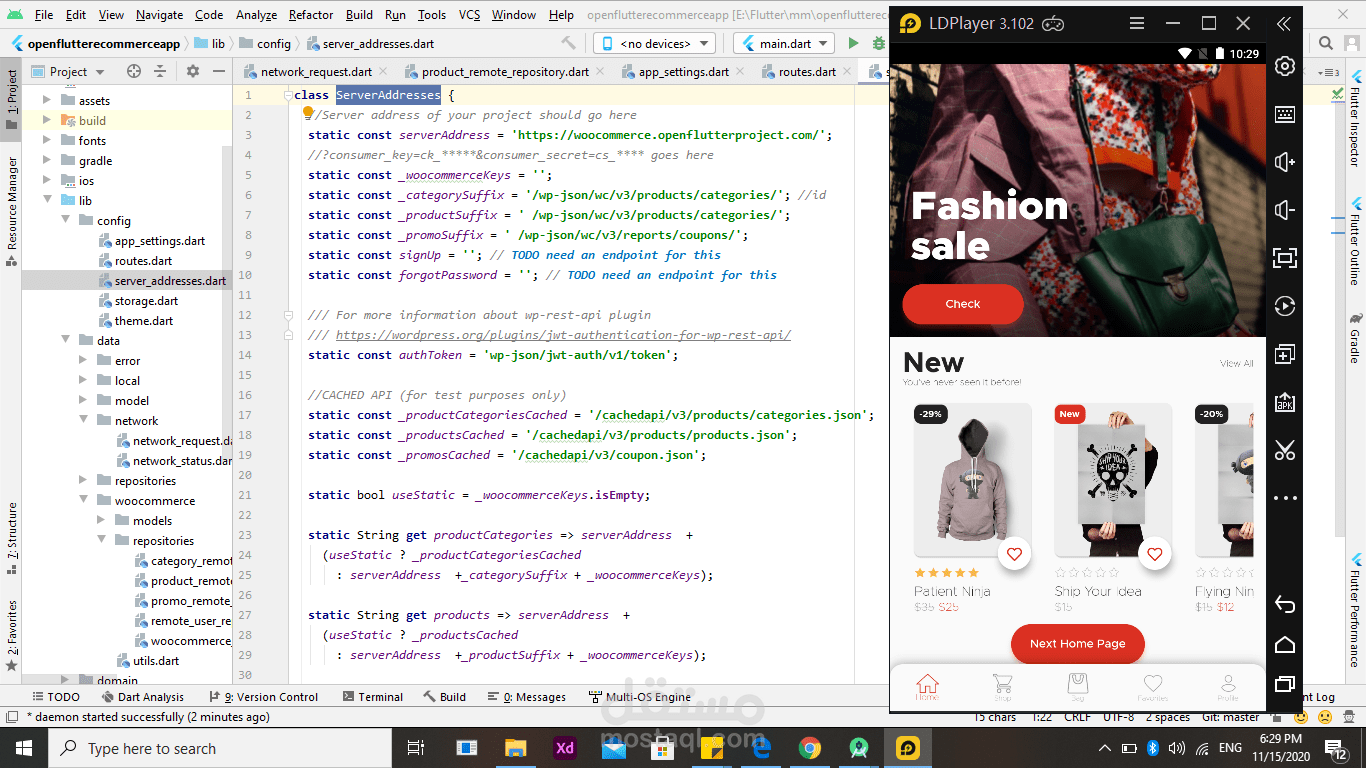Open the Navigate menu
The image size is (1366, 768).
point(160,14)
